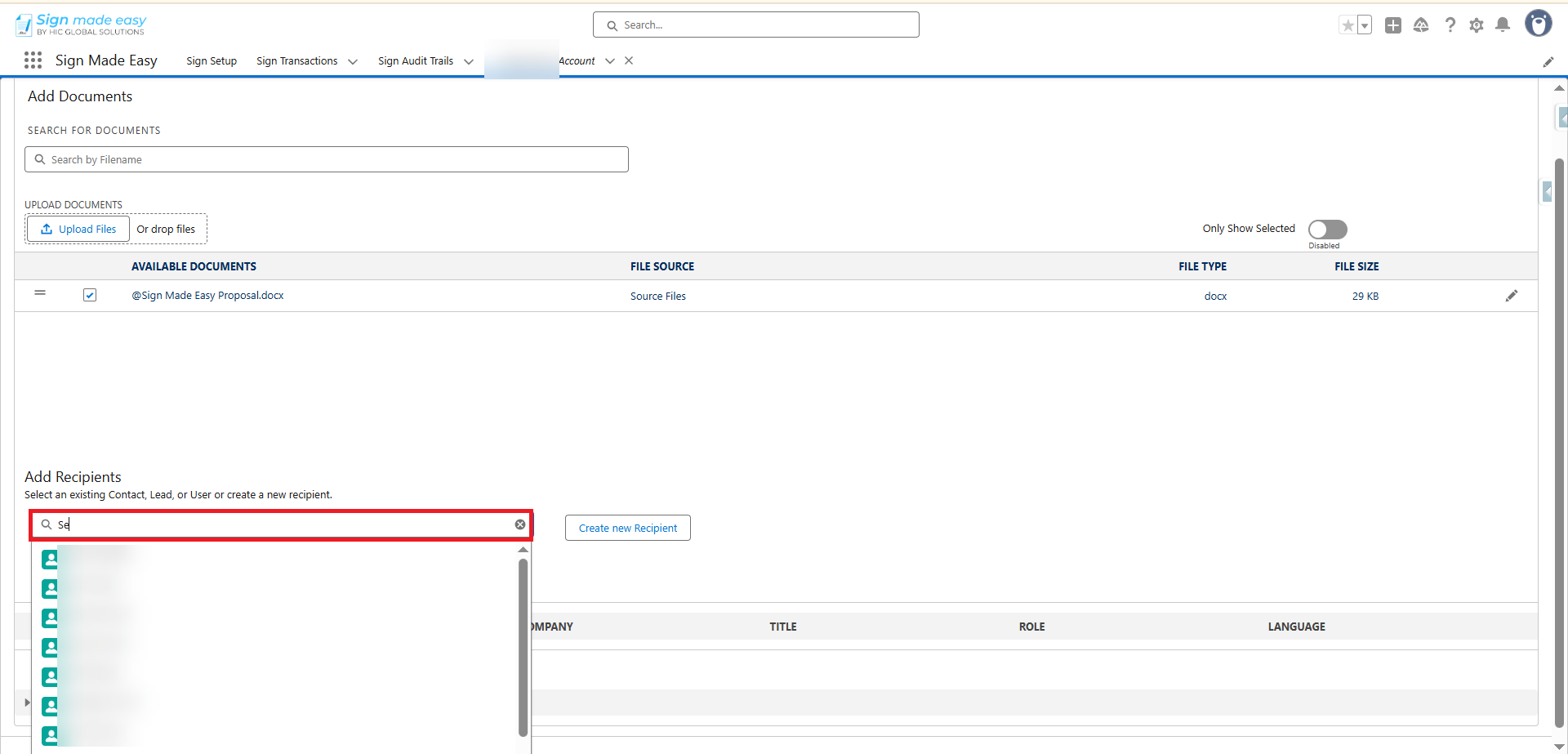The height and width of the screenshot is (754, 1568).
Task: Expand the Account tab menu chevron
Action: click(610, 61)
